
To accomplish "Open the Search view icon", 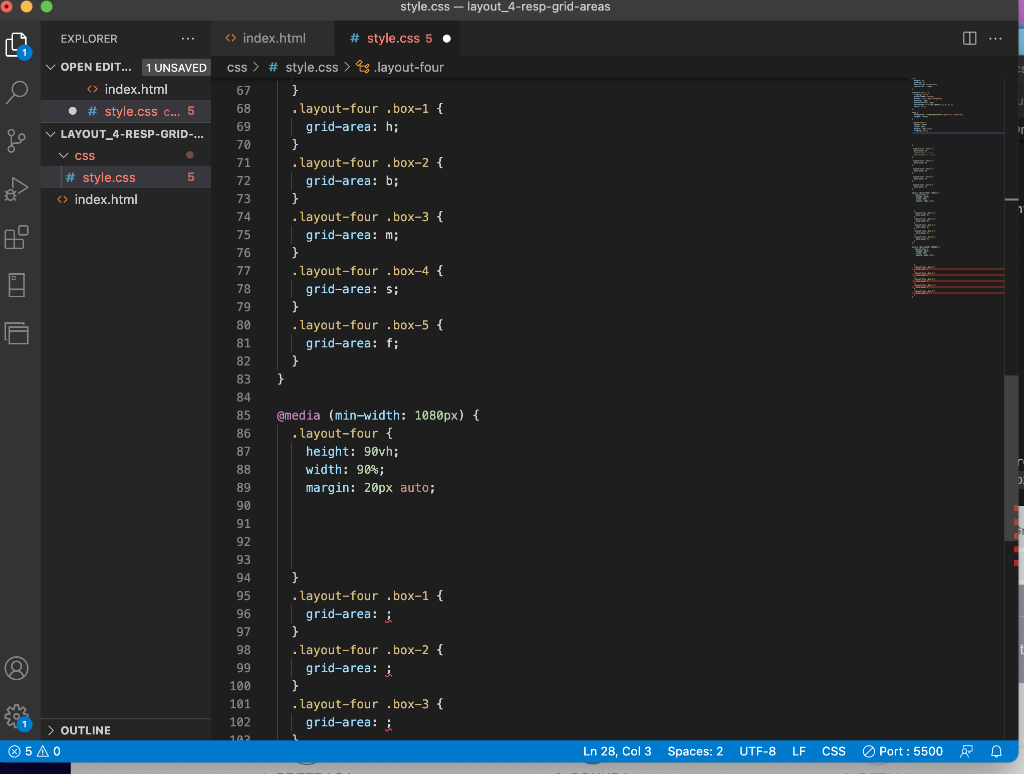I will (x=18, y=93).
